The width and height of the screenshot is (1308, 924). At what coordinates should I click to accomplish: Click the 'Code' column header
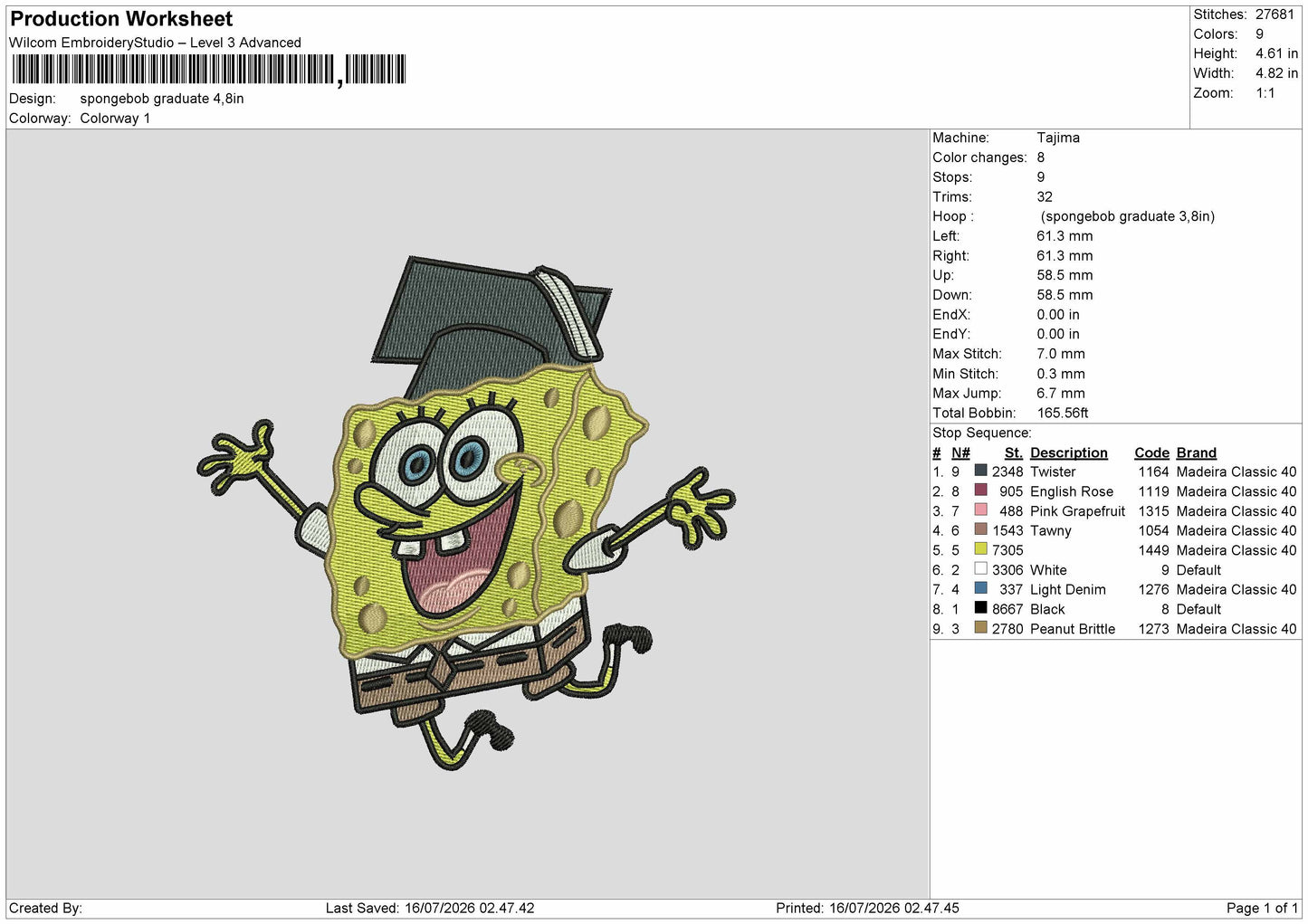click(x=1152, y=452)
